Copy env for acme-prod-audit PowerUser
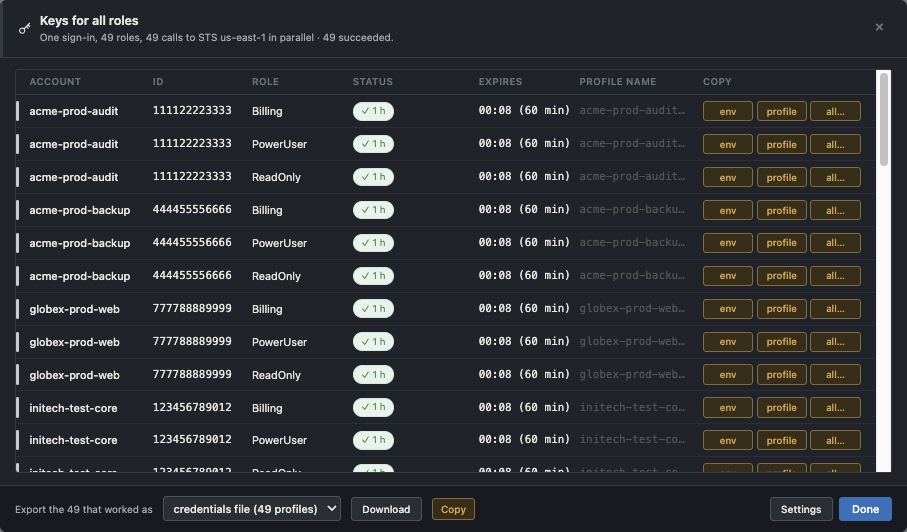Viewport: 907px width, 532px height. pyautogui.click(x=727, y=145)
